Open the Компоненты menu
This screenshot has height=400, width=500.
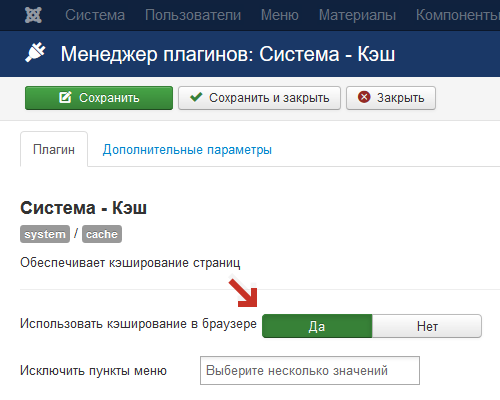458,15
